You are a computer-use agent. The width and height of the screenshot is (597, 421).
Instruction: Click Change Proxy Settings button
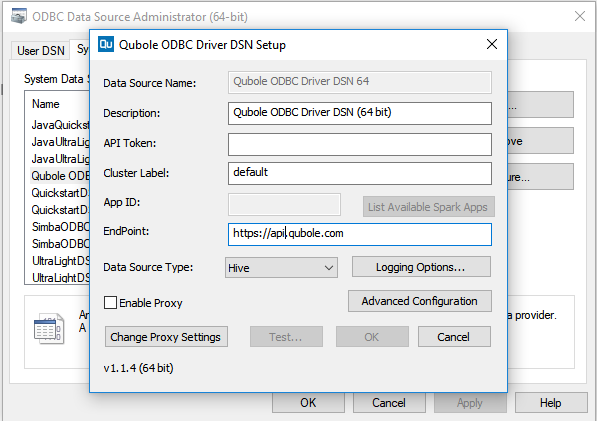point(166,337)
